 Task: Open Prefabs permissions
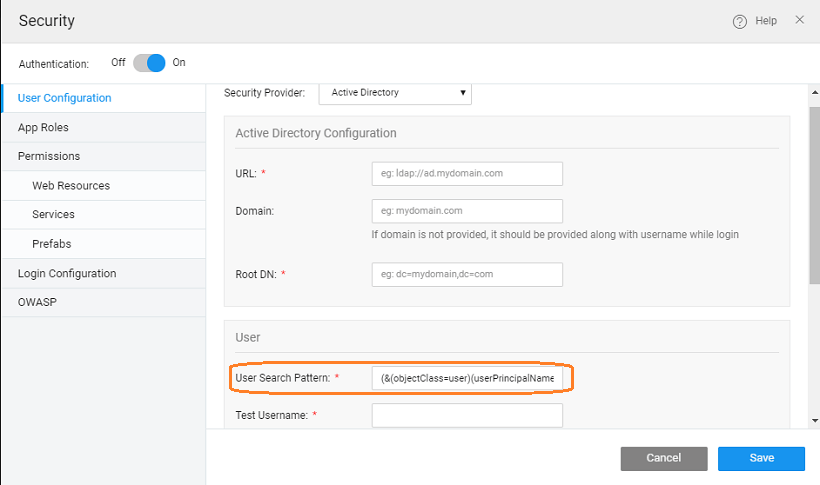tap(51, 243)
